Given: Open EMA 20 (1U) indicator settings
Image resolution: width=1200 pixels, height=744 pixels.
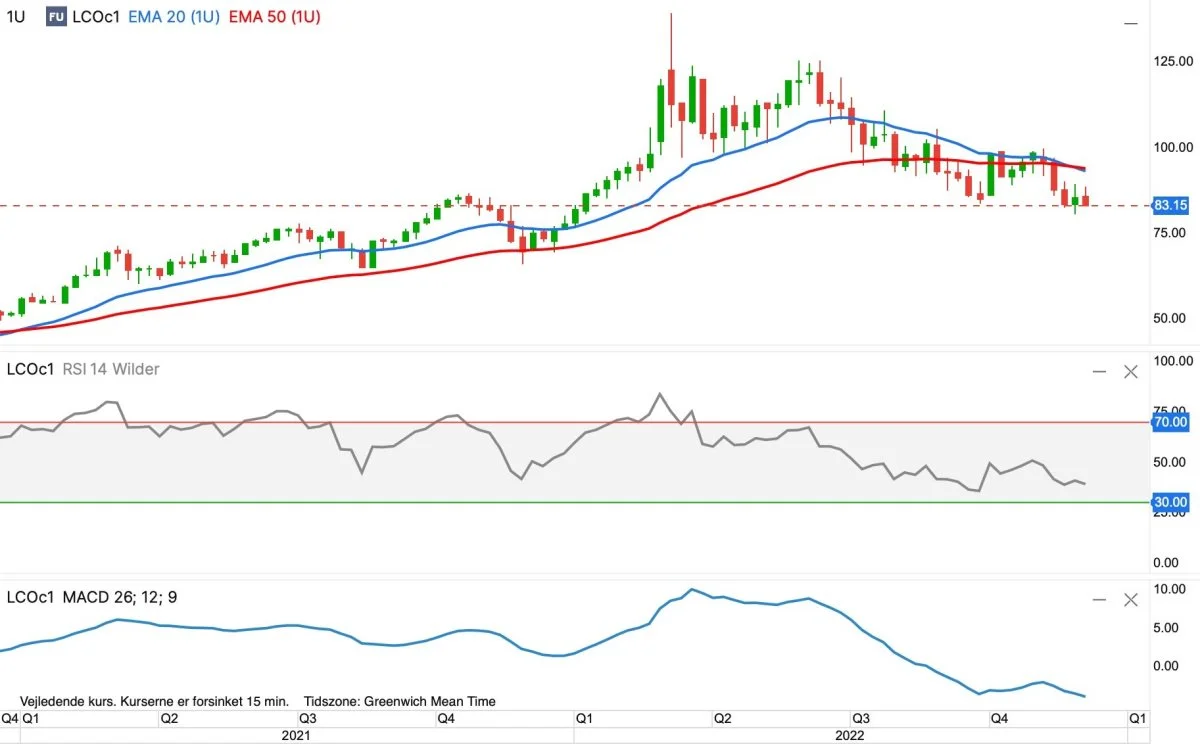Looking at the screenshot, I should pos(174,17).
